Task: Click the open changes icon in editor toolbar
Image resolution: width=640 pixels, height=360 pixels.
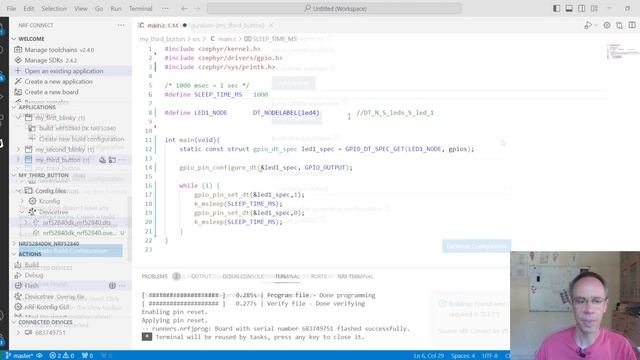Action: [x=619, y=25]
